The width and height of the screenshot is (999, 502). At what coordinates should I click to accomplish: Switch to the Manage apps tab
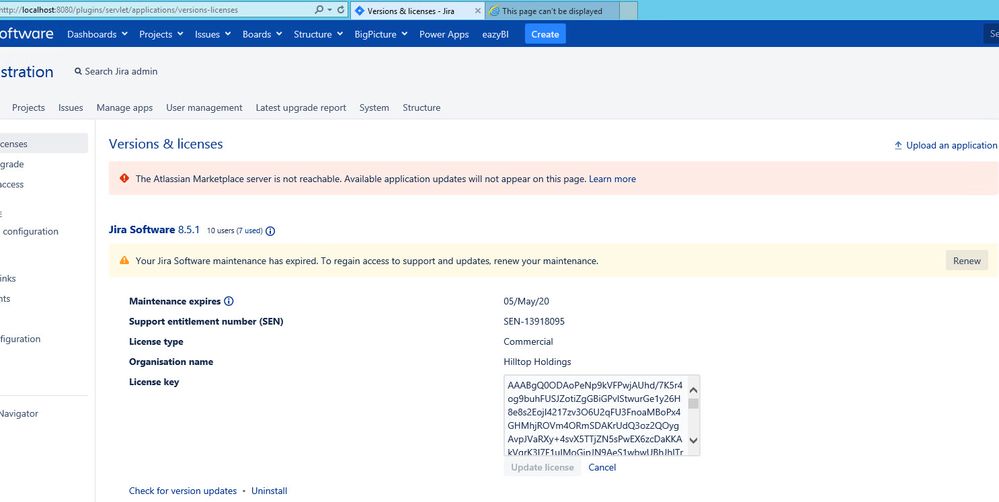(124, 108)
